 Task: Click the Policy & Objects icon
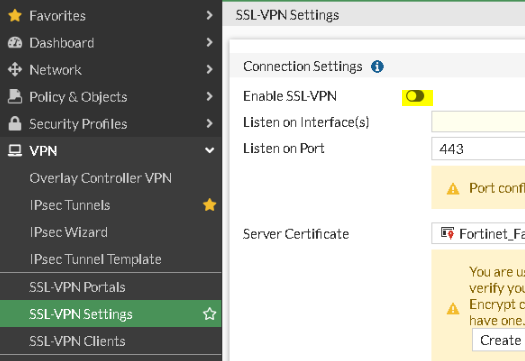click(x=15, y=97)
